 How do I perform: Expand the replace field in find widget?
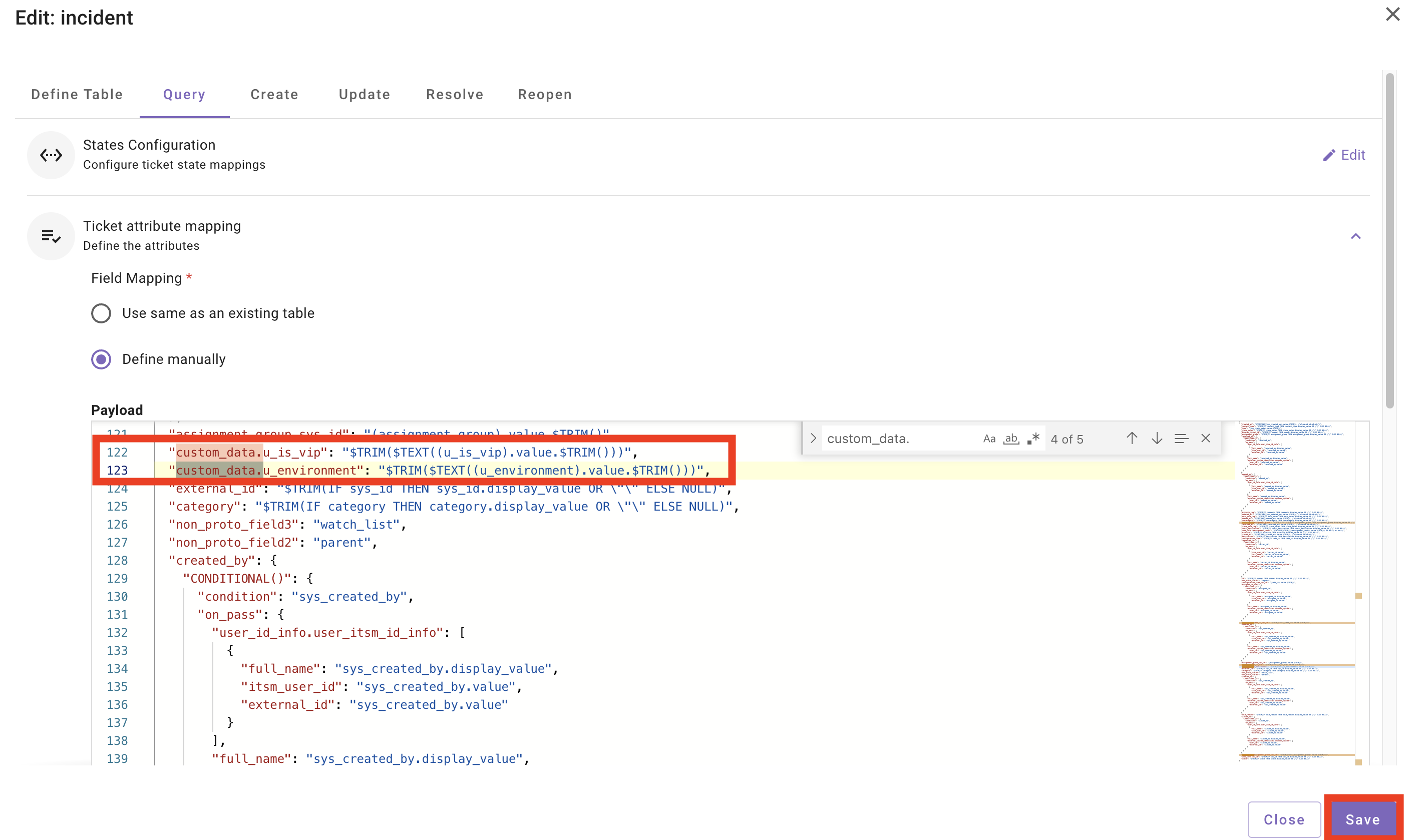click(813, 438)
